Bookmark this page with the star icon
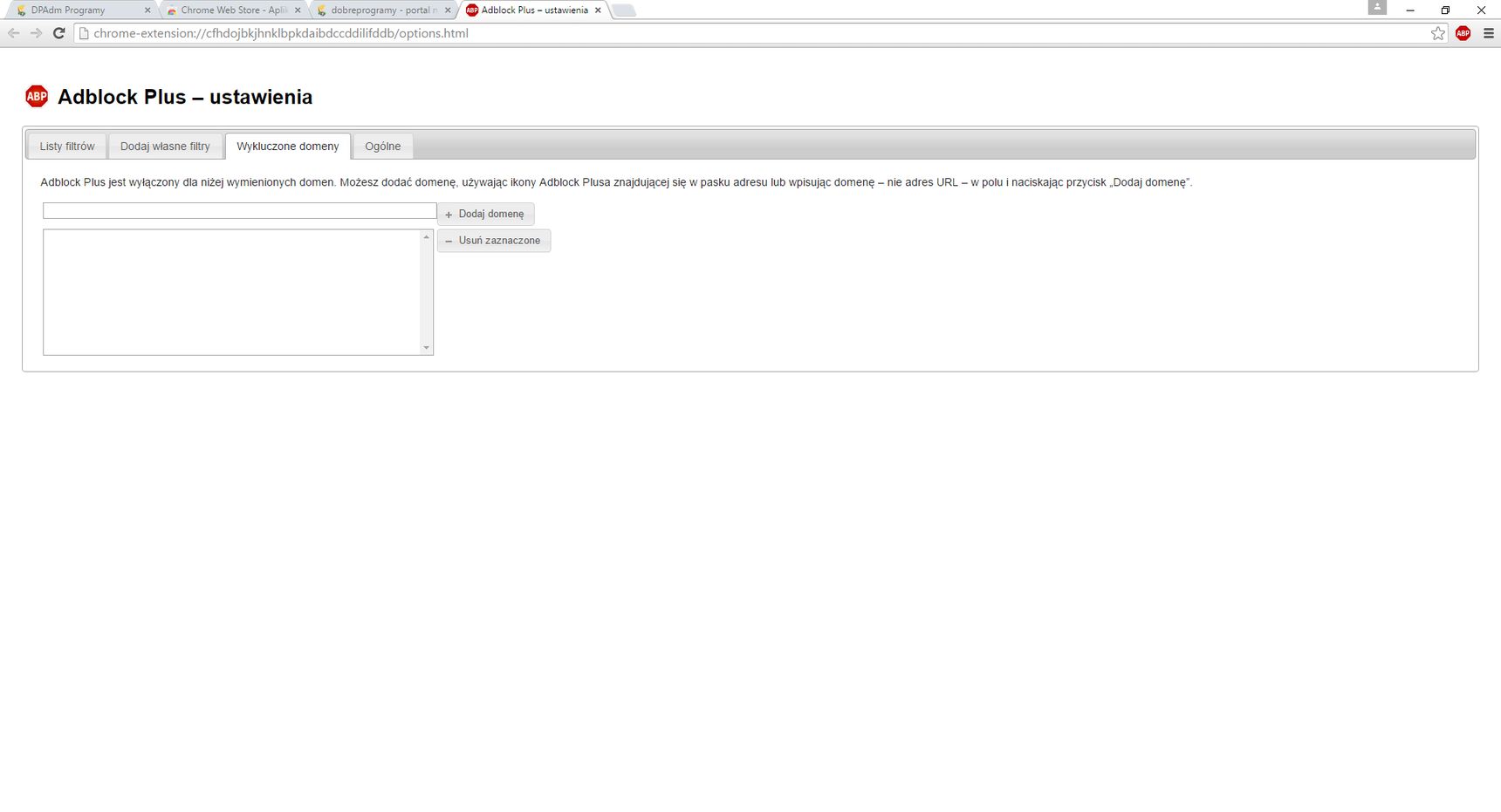 1438,33
